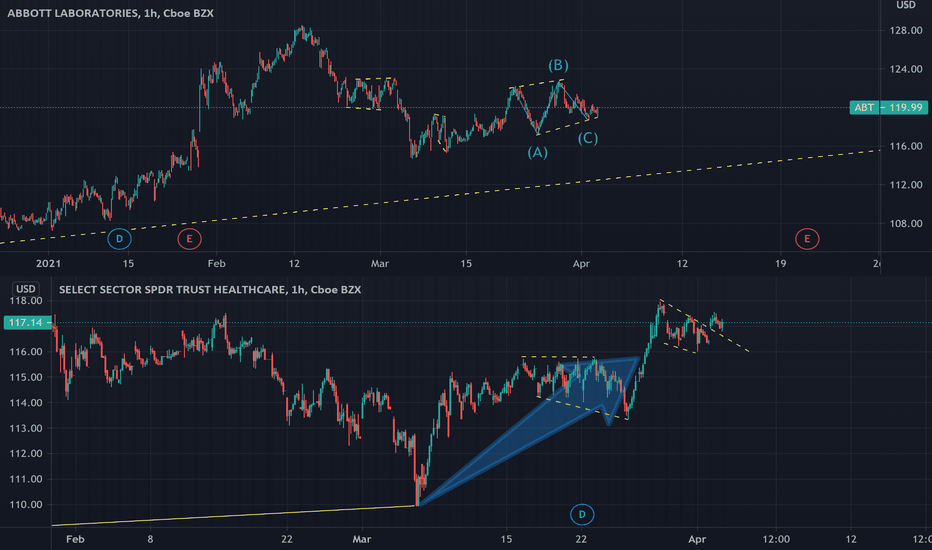Click the 115.00 price label
Image resolution: width=932 pixels, height=550 pixels.
tap(26, 377)
